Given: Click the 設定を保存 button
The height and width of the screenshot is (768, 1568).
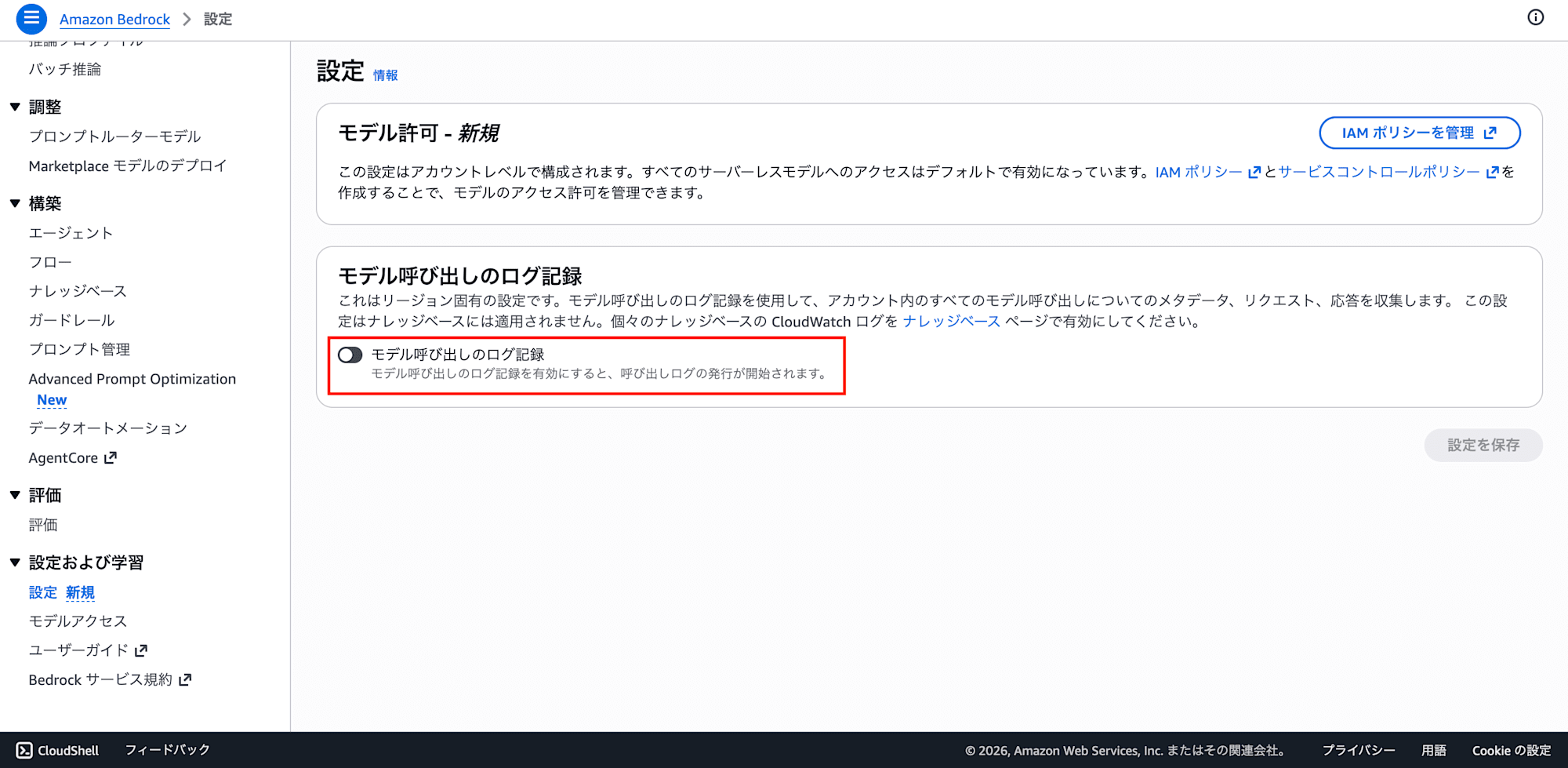Looking at the screenshot, I should pyautogui.click(x=1483, y=445).
